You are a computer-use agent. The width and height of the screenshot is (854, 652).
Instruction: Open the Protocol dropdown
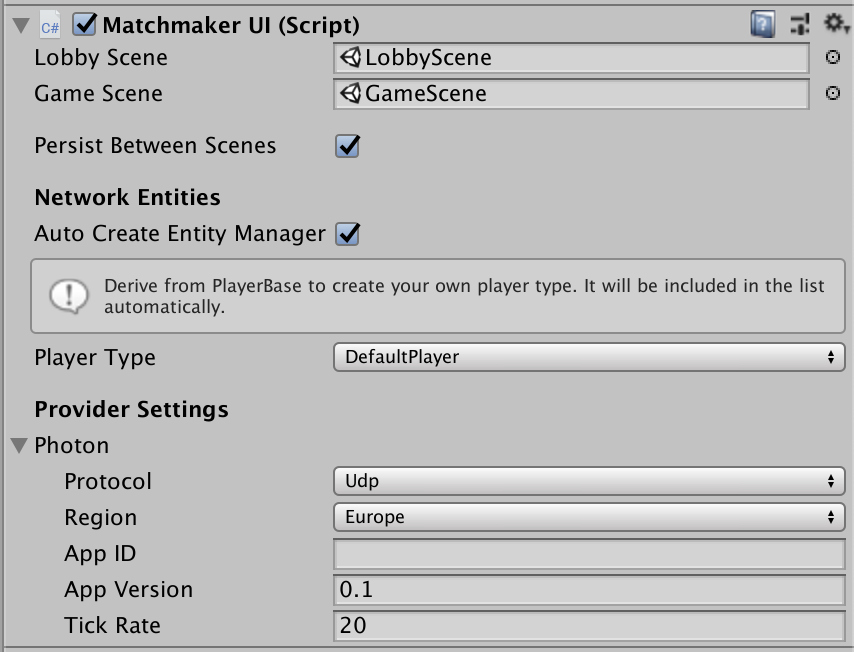coord(589,481)
